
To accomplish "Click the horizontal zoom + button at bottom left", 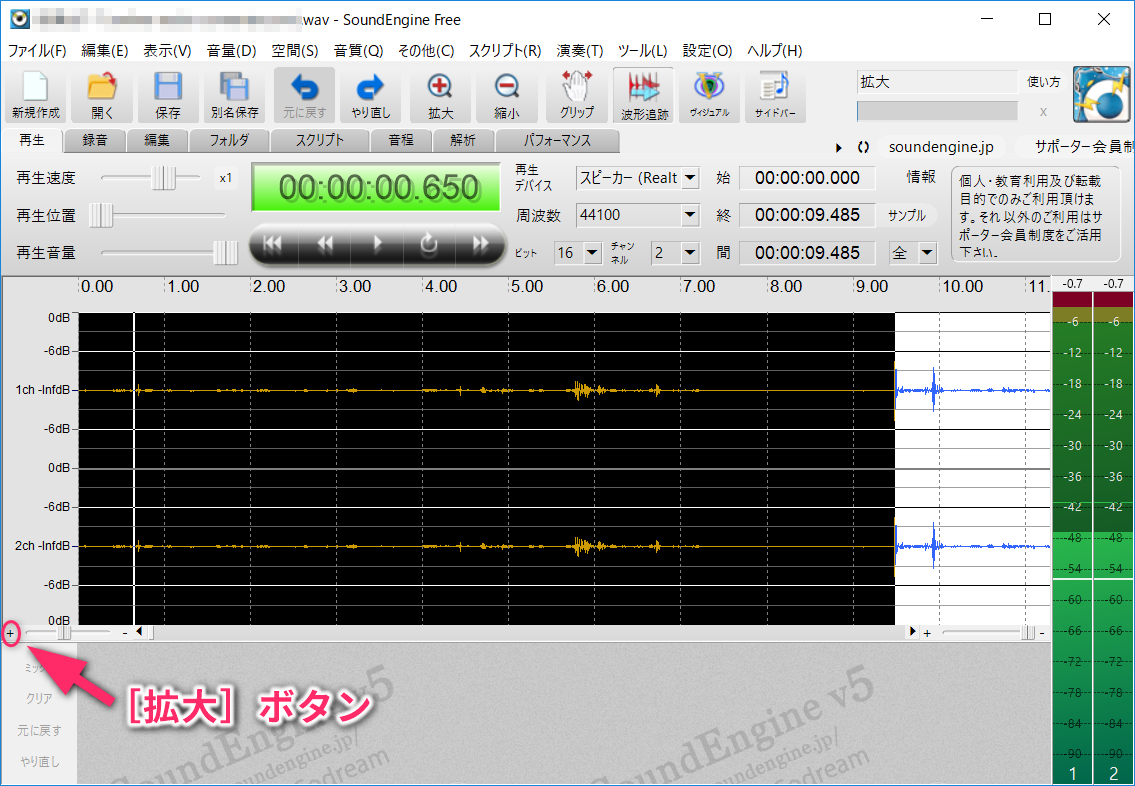I will 10,633.
